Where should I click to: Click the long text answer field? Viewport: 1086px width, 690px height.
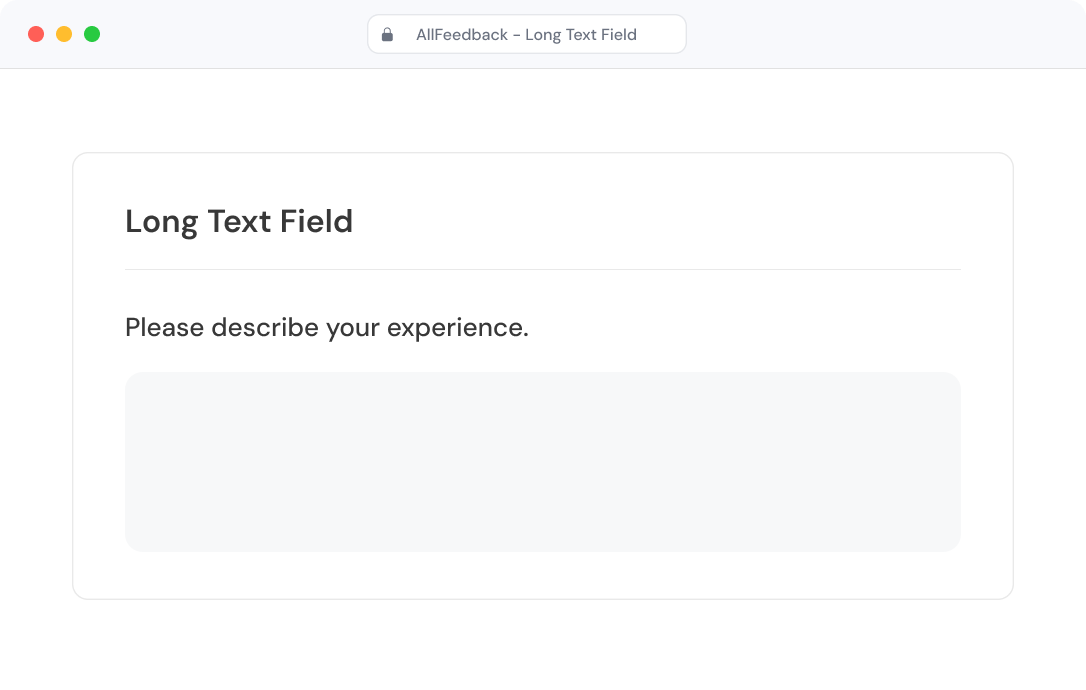click(542, 461)
